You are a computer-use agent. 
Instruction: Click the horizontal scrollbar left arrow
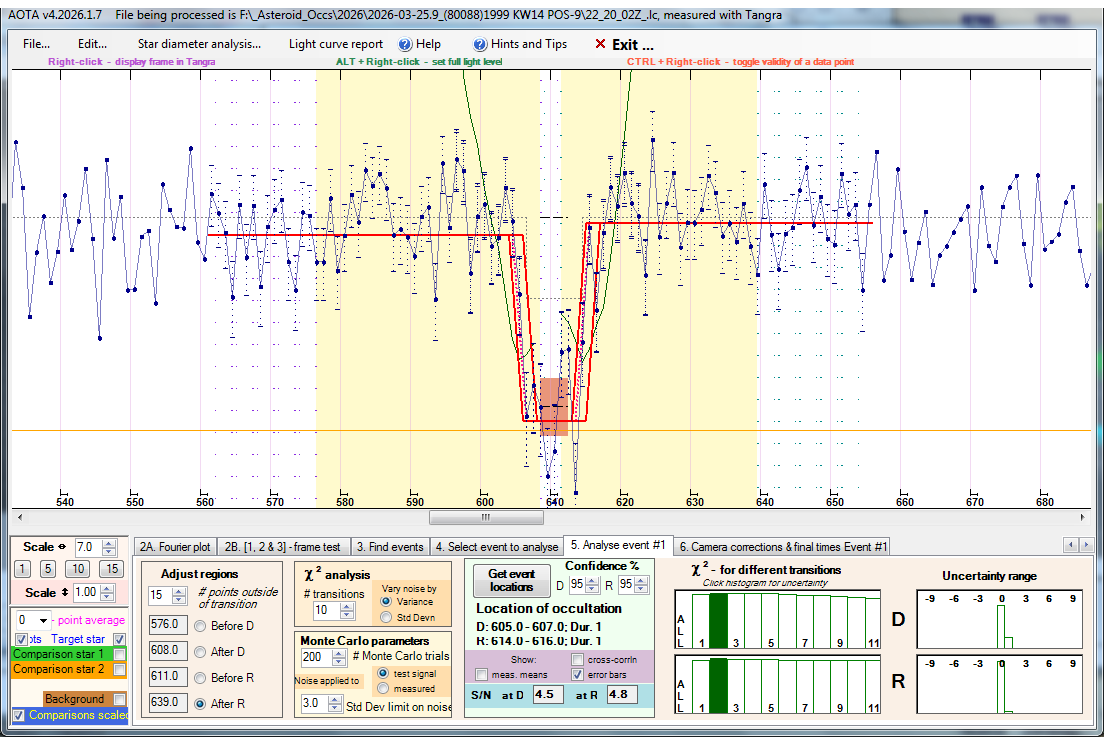point(20,517)
